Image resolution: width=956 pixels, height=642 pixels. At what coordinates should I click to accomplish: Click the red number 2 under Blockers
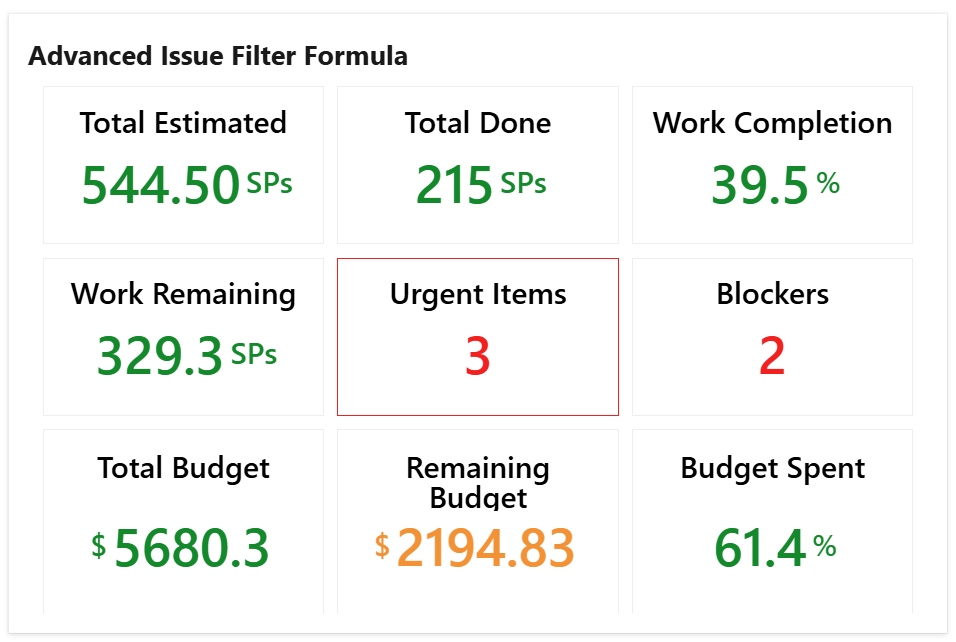(772, 356)
